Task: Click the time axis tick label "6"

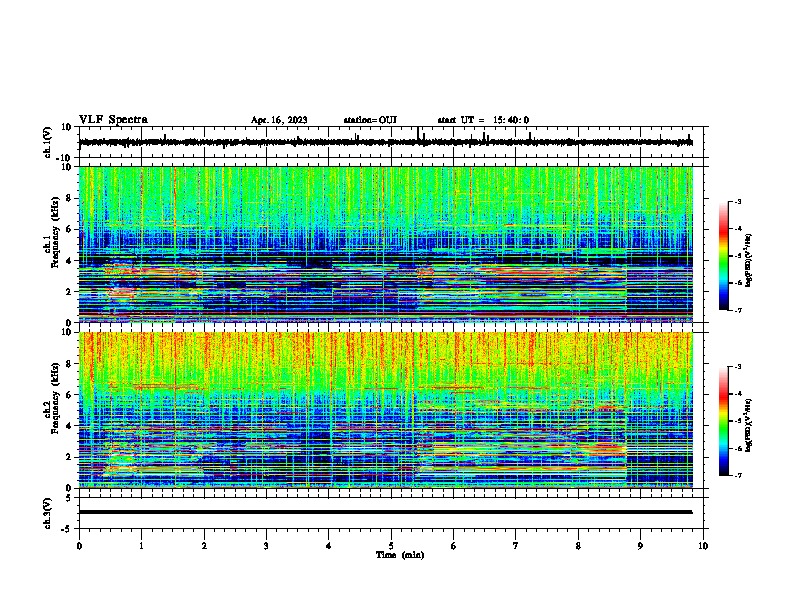Action: click(x=454, y=546)
